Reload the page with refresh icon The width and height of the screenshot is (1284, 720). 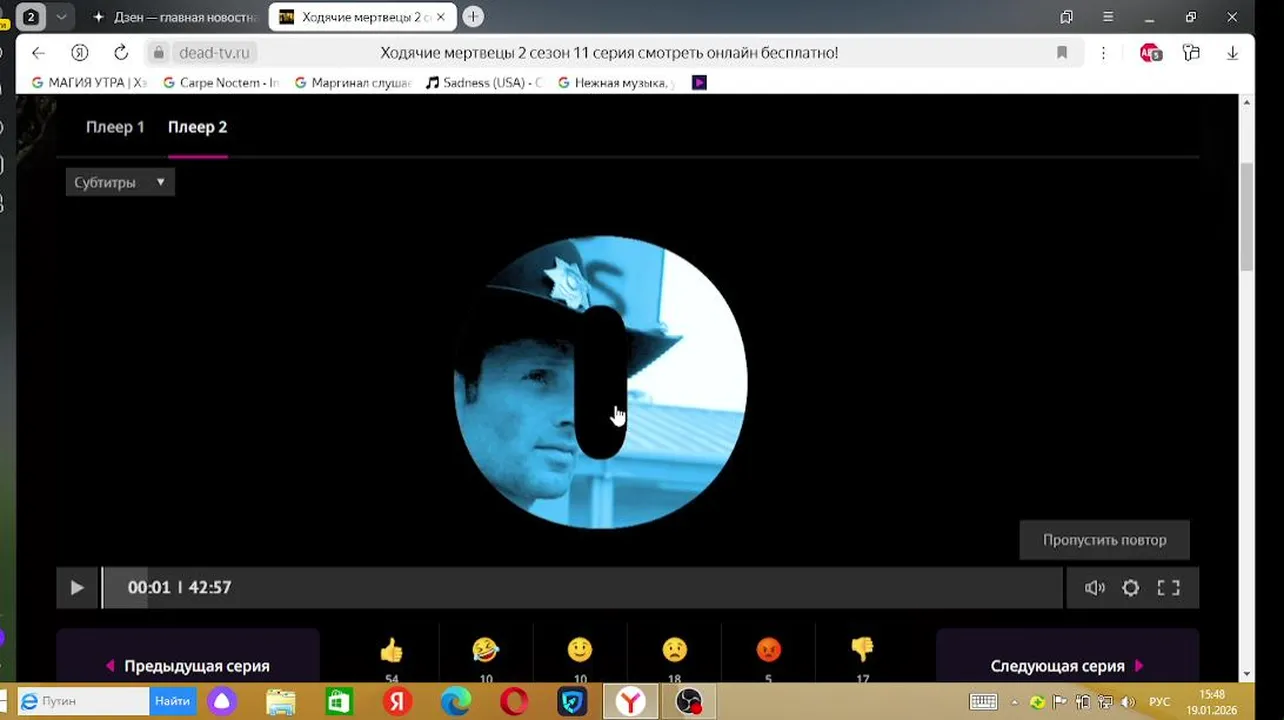coord(121,53)
